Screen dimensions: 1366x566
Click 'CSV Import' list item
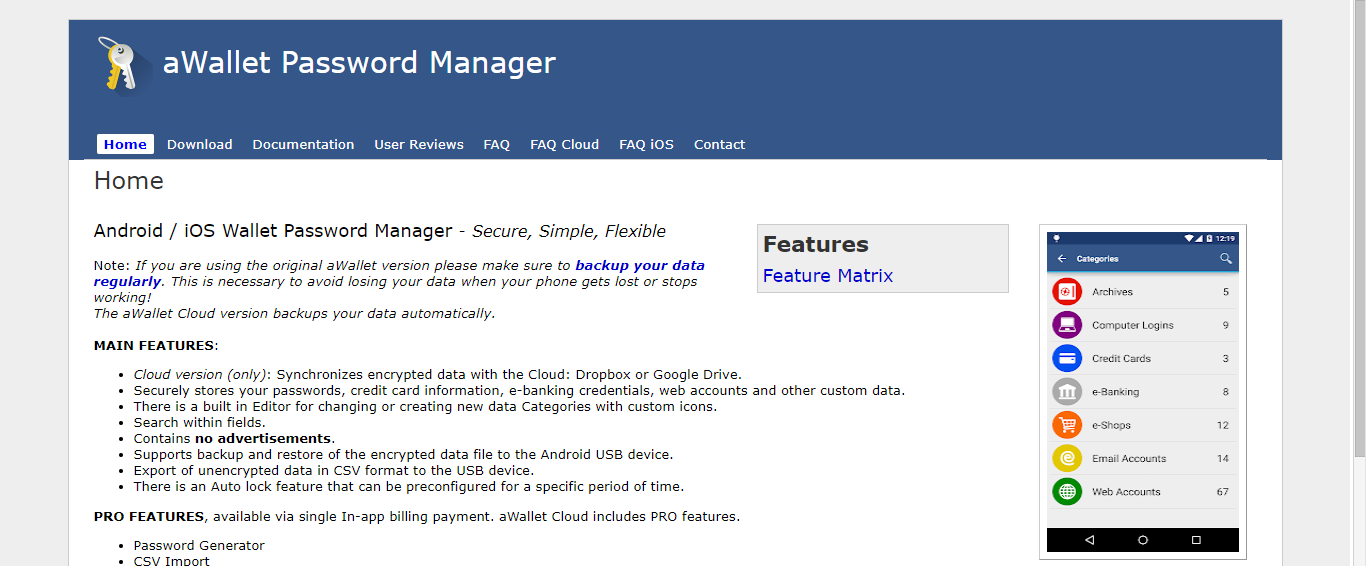point(172,560)
